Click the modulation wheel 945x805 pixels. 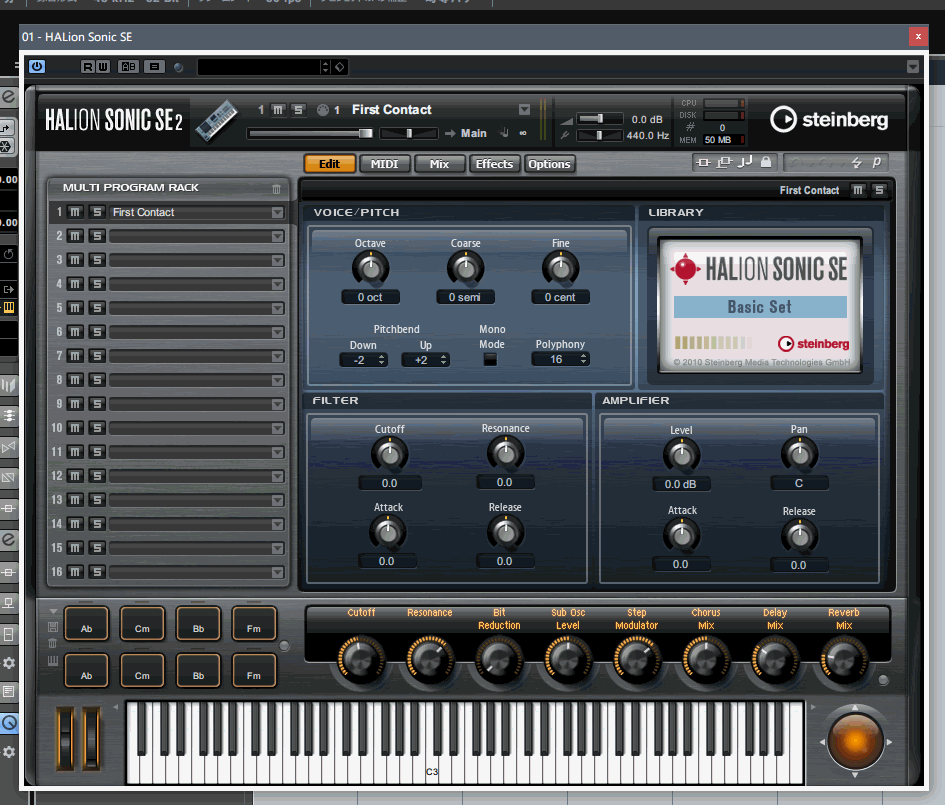coord(91,738)
